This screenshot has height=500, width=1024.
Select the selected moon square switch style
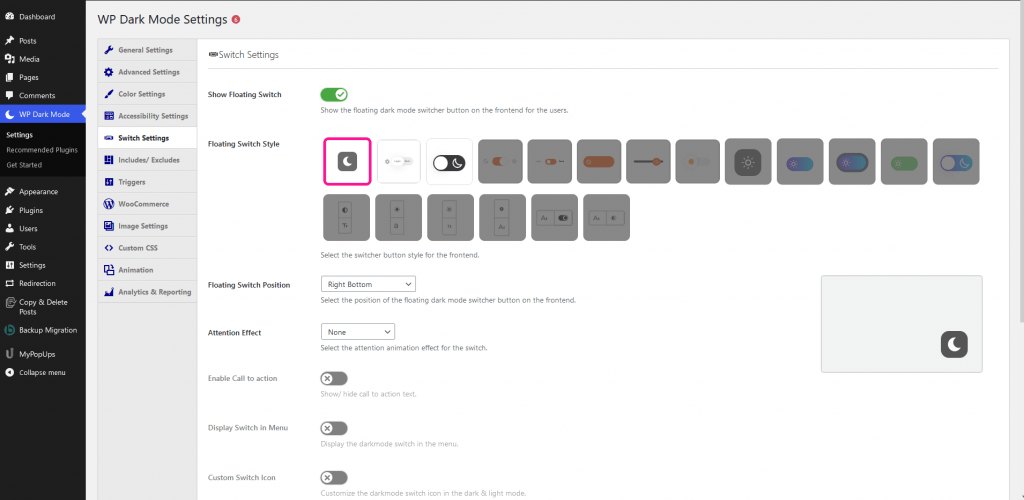tap(347, 161)
